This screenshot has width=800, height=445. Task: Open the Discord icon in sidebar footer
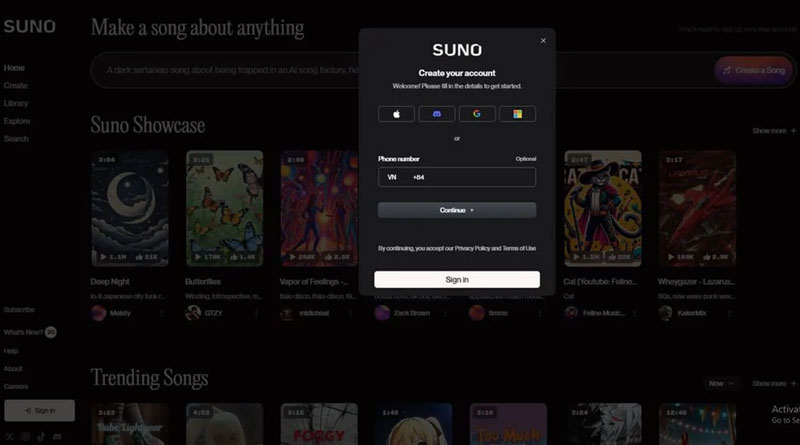pos(57,437)
